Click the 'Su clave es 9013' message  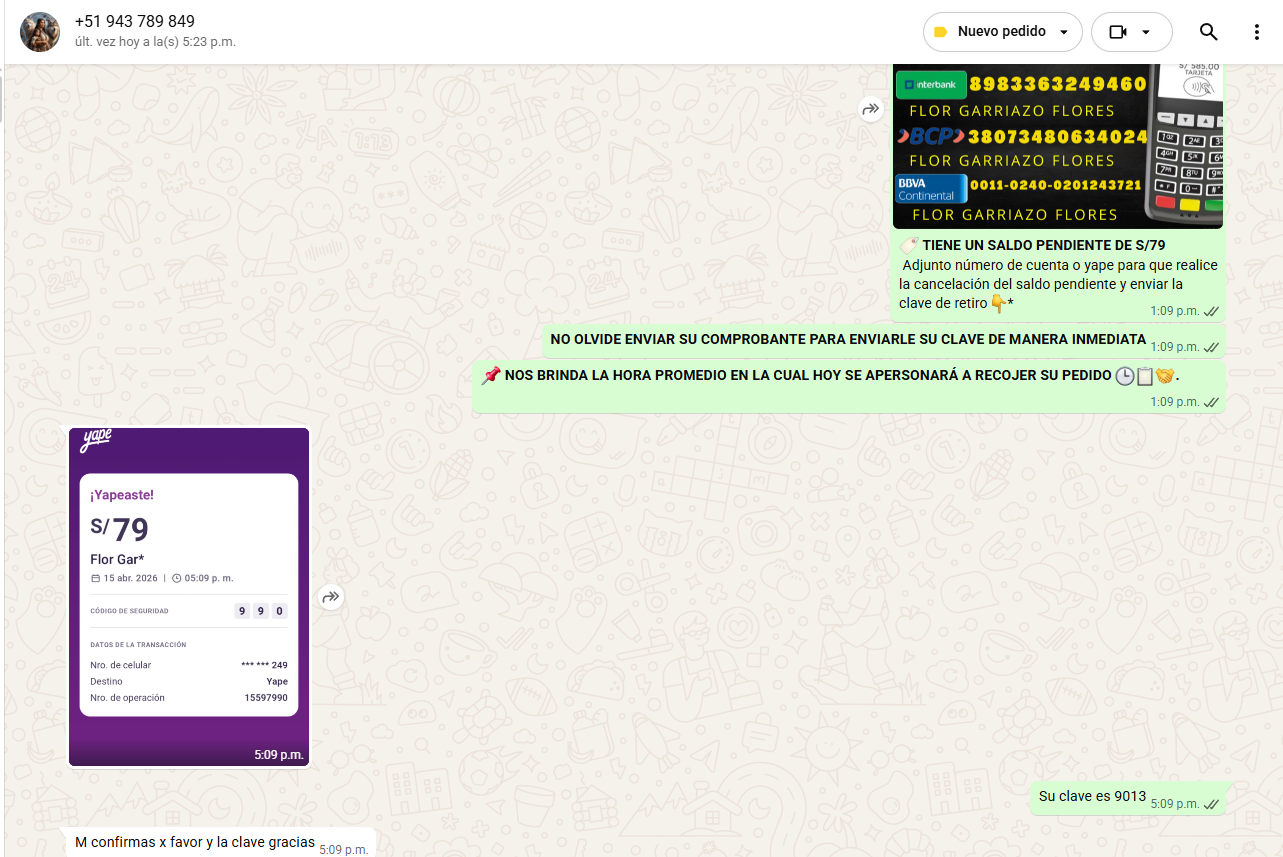1092,796
